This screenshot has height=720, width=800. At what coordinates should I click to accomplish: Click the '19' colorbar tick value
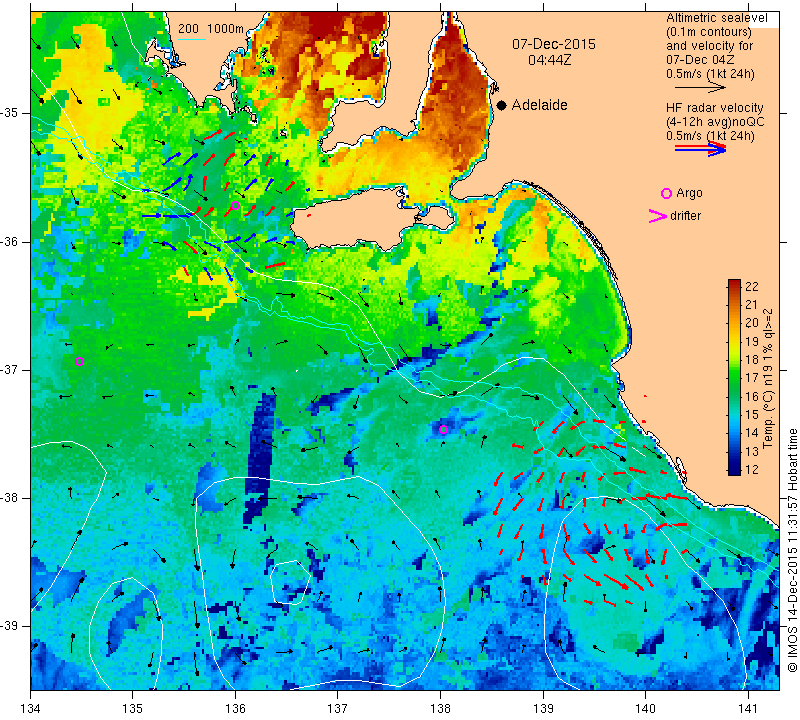coord(752,341)
